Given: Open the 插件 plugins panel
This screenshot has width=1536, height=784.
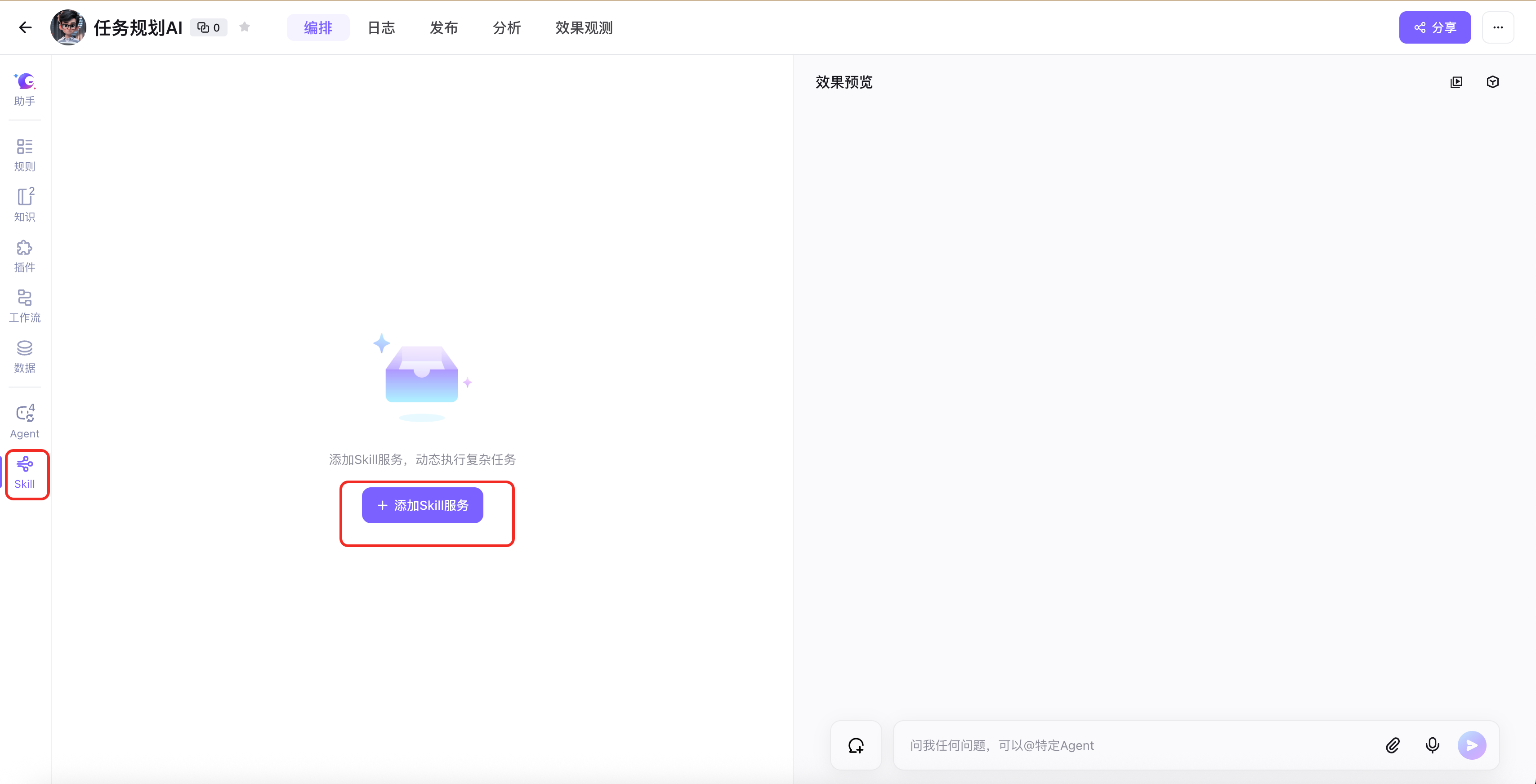Looking at the screenshot, I should [x=24, y=256].
